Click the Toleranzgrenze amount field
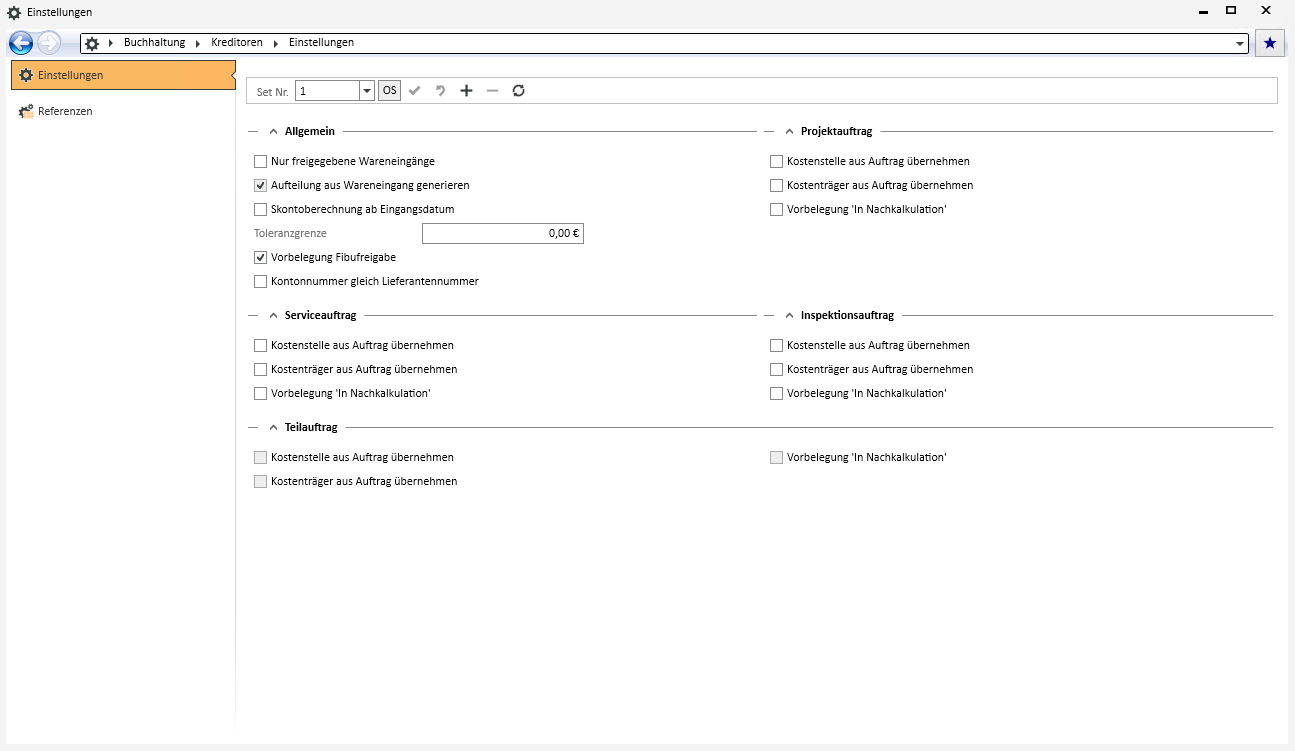This screenshot has height=751, width=1295. coord(503,233)
